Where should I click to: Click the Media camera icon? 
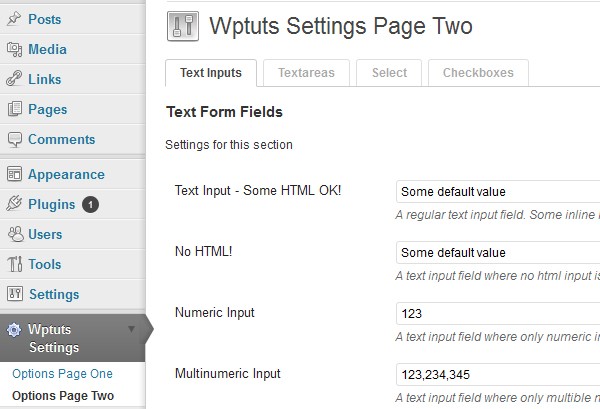click(x=15, y=49)
